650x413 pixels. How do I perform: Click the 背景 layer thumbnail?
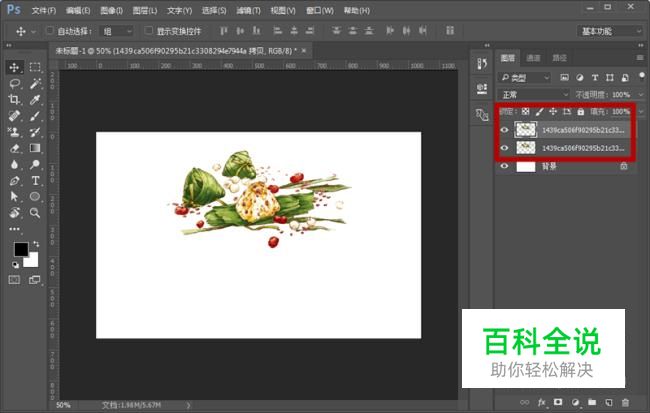click(x=526, y=166)
